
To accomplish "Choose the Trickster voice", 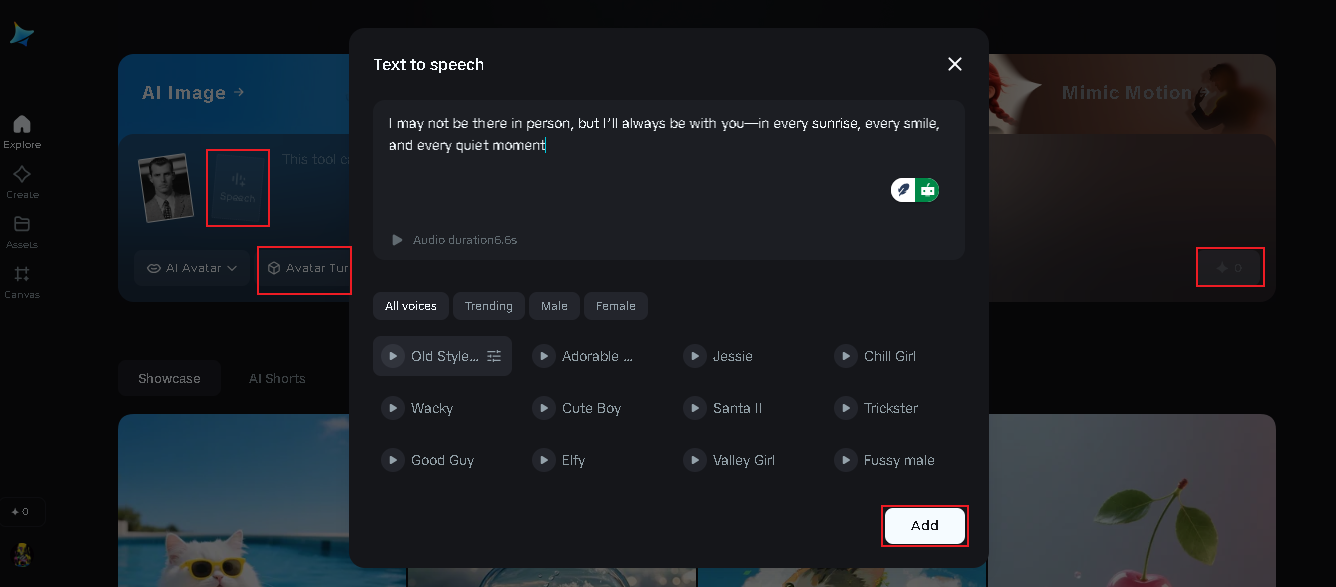I will [x=890, y=408].
